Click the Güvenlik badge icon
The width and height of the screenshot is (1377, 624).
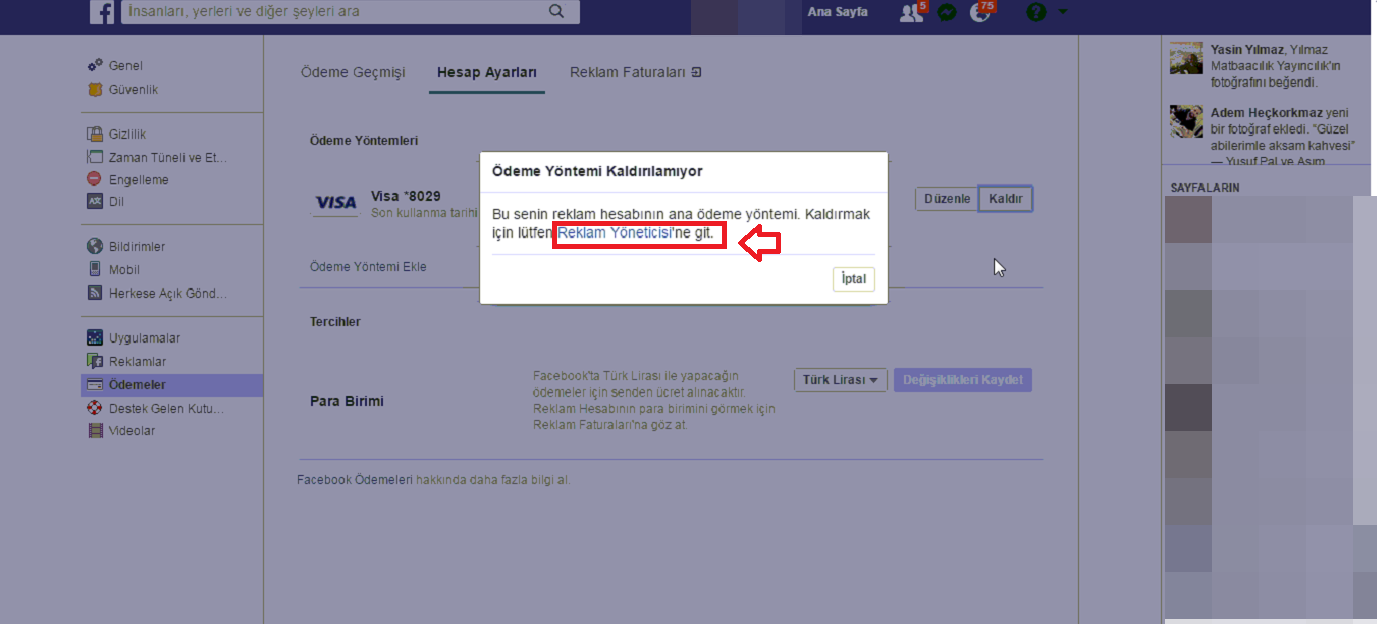pyautogui.click(x=95, y=90)
